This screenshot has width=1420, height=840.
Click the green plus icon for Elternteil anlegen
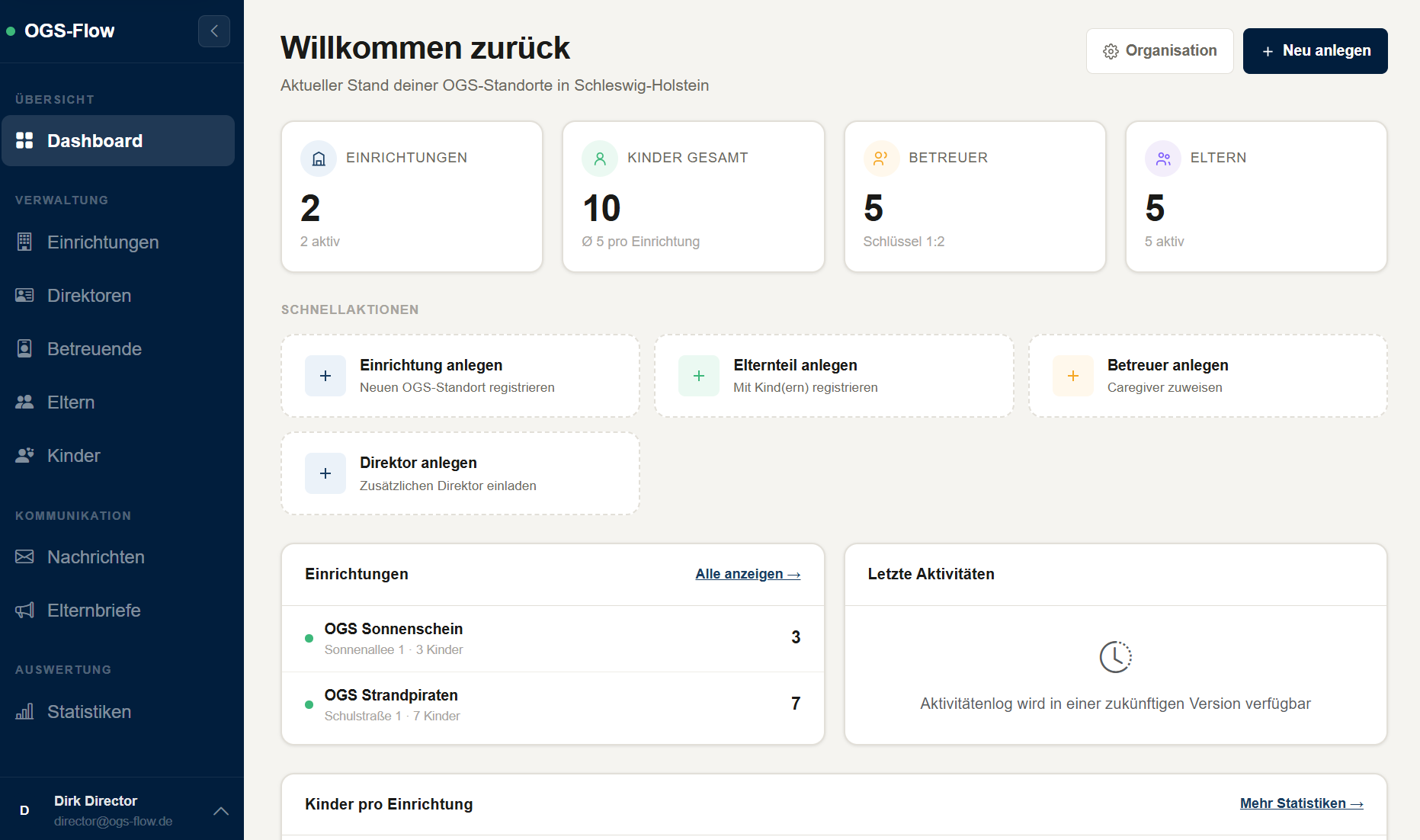699,376
